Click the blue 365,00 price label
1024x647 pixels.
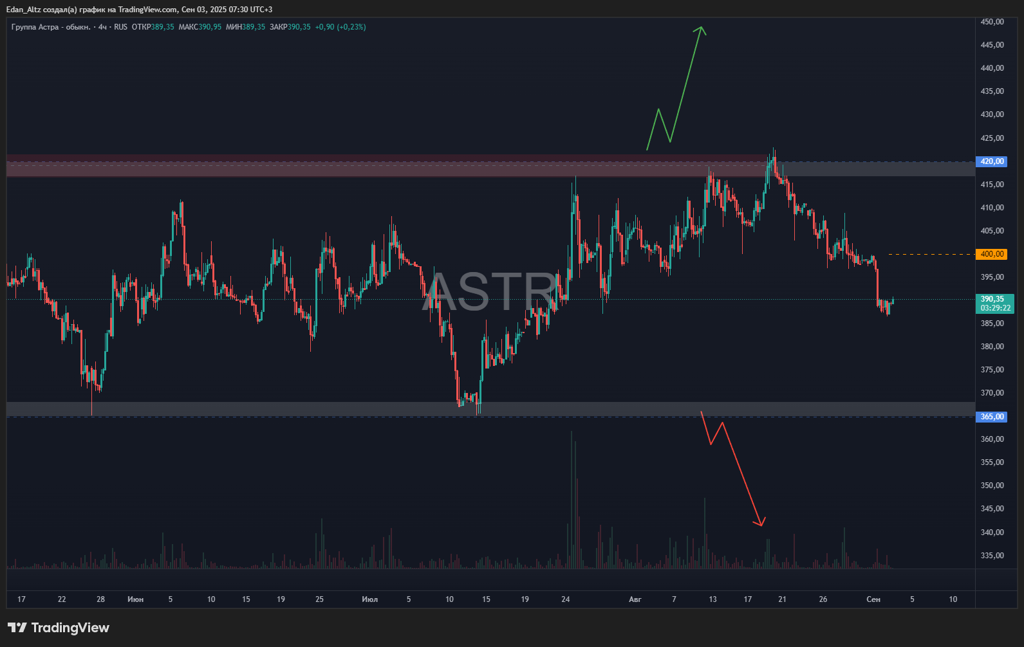pyautogui.click(x=992, y=416)
